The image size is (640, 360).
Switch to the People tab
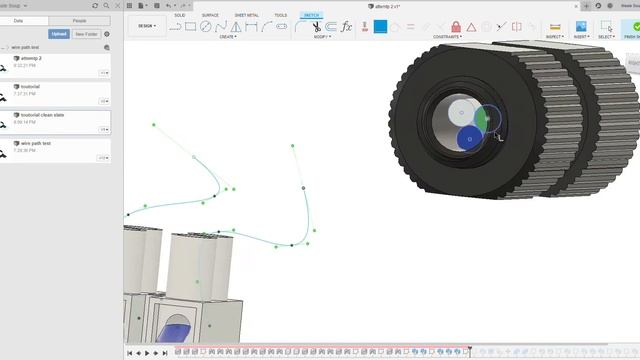pyautogui.click(x=79, y=20)
